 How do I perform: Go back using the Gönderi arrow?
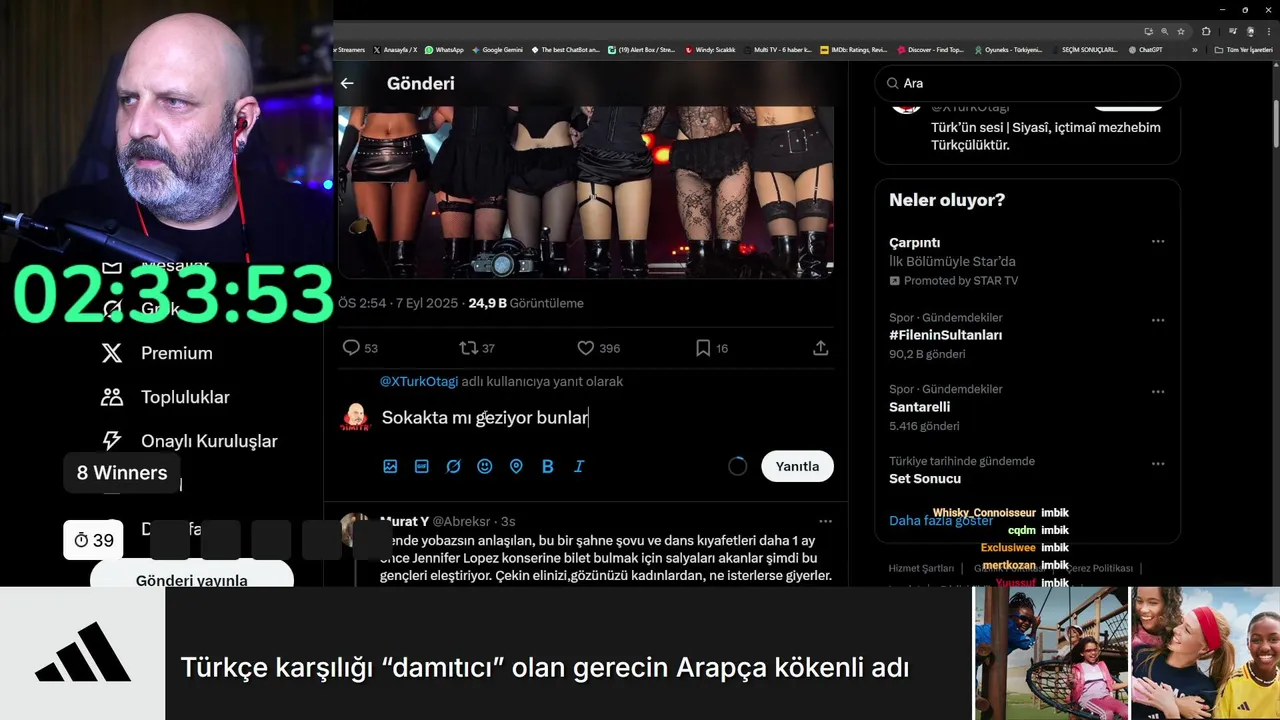click(x=347, y=84)
